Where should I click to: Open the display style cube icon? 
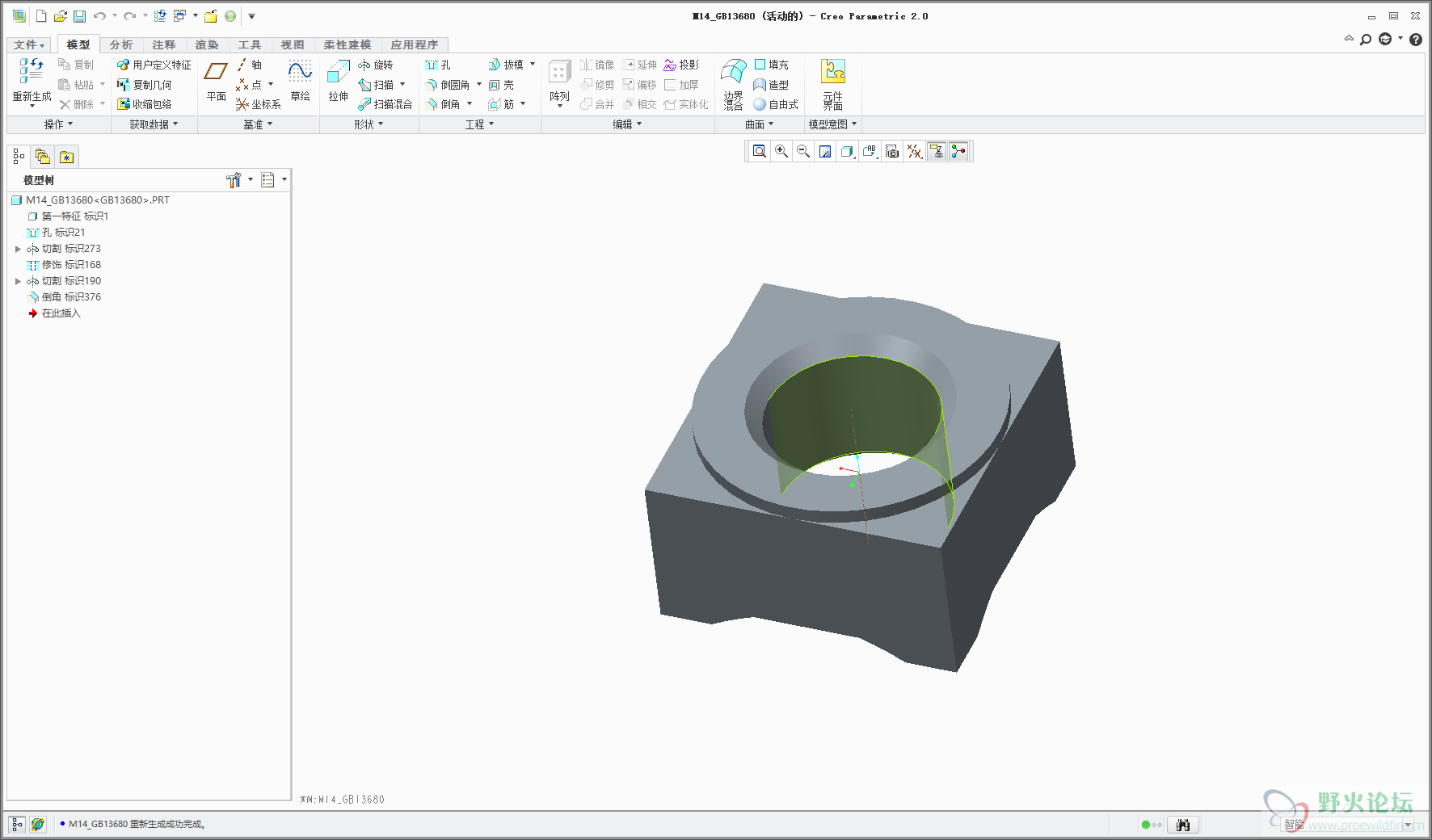click(x=847, y=151)
